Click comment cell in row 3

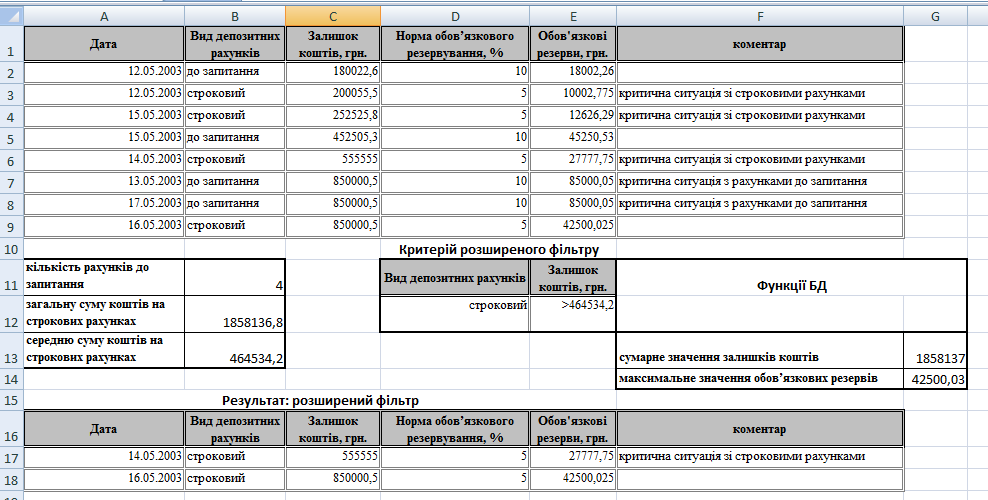coord(760,94)
